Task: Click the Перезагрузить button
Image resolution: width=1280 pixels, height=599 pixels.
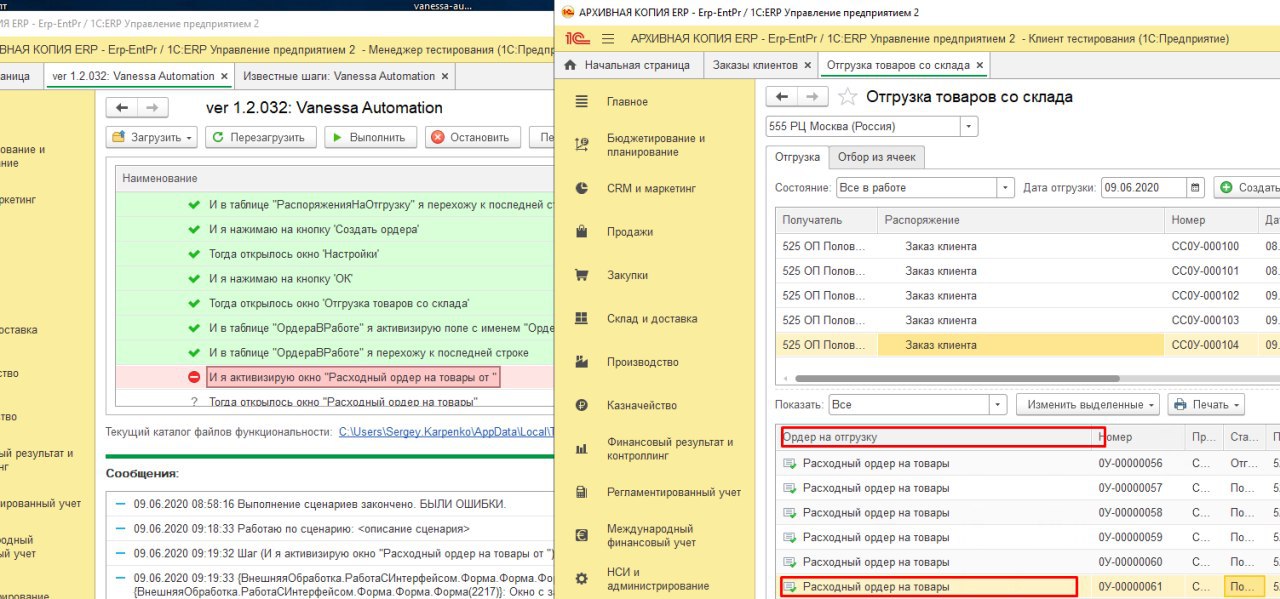Action: point(262,137)
